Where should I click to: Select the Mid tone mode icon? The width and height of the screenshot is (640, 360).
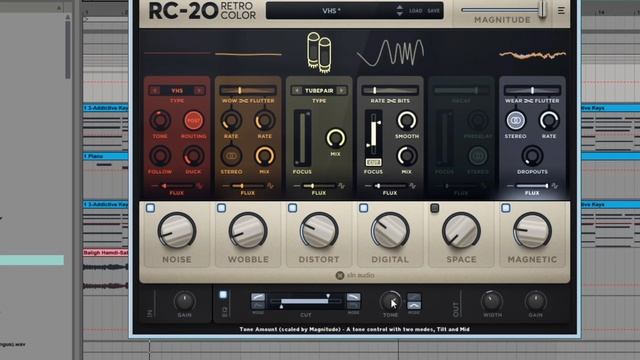[x=414, y=305]
